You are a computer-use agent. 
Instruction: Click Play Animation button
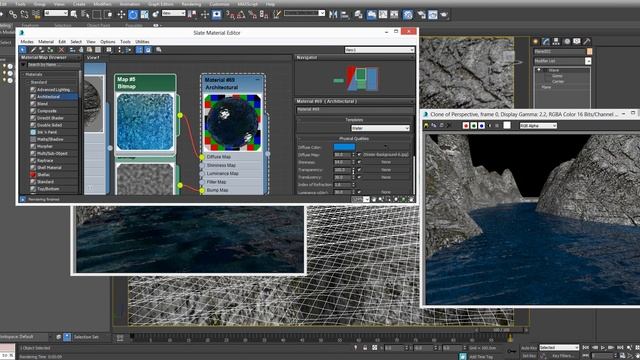tap(603, 348)
